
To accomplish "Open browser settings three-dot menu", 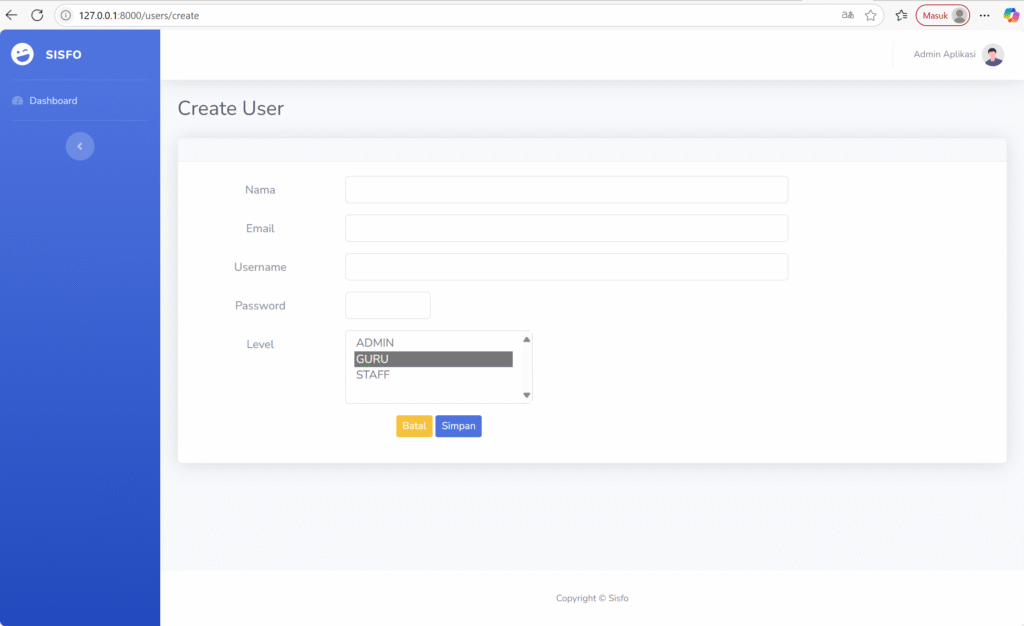I will [985, 15].
